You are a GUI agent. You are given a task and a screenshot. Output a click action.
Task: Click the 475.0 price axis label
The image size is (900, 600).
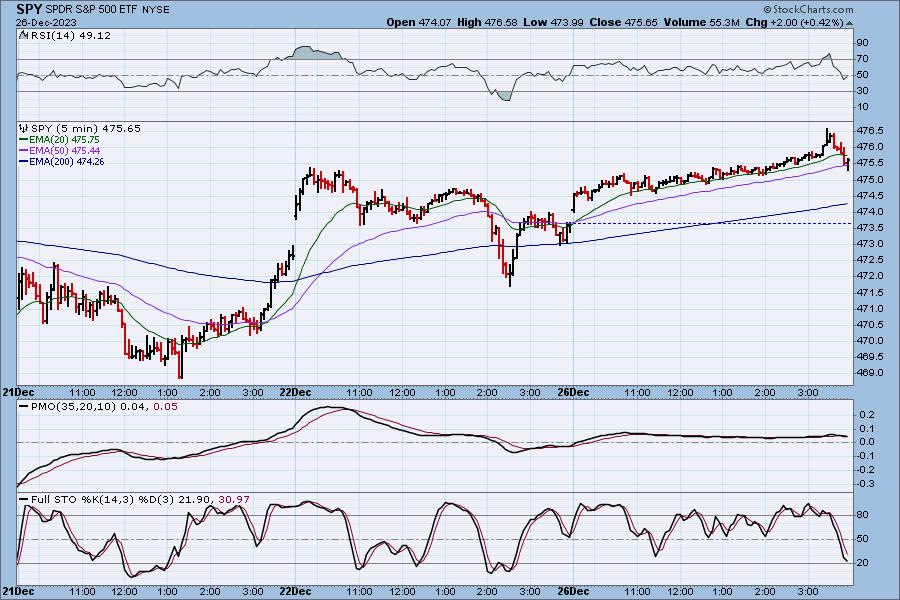coord(870,179)
